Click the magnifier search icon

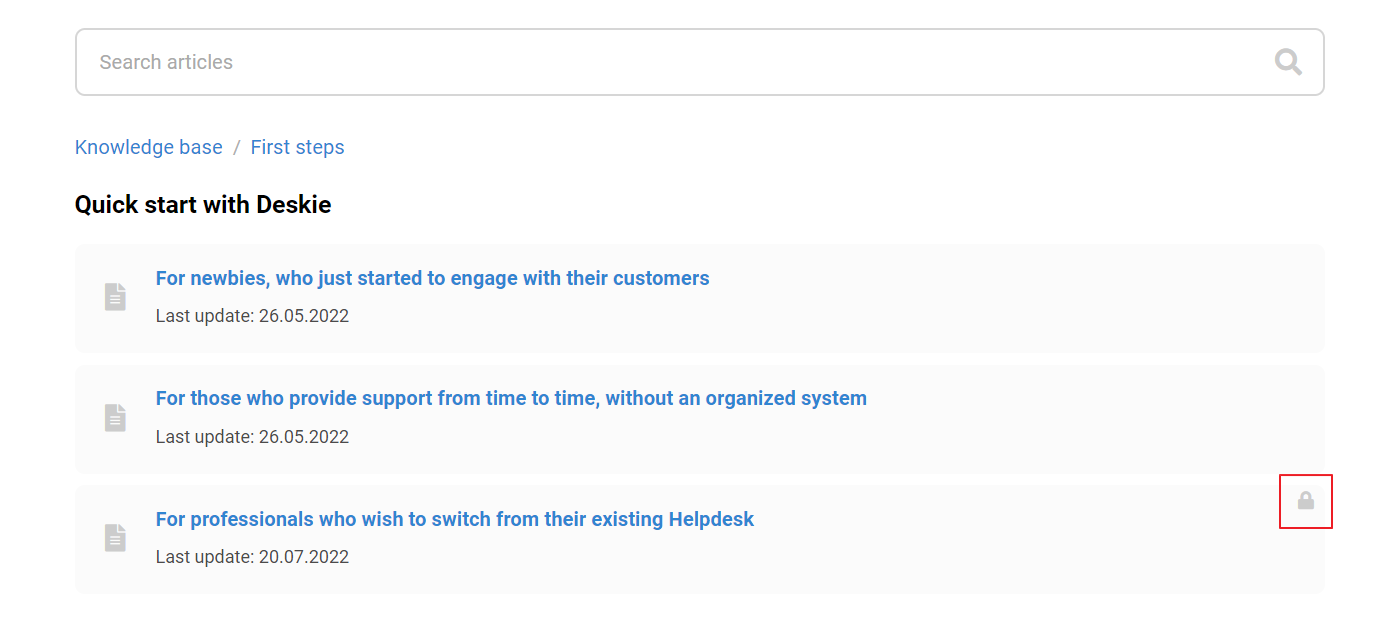tap(1288, 62)
